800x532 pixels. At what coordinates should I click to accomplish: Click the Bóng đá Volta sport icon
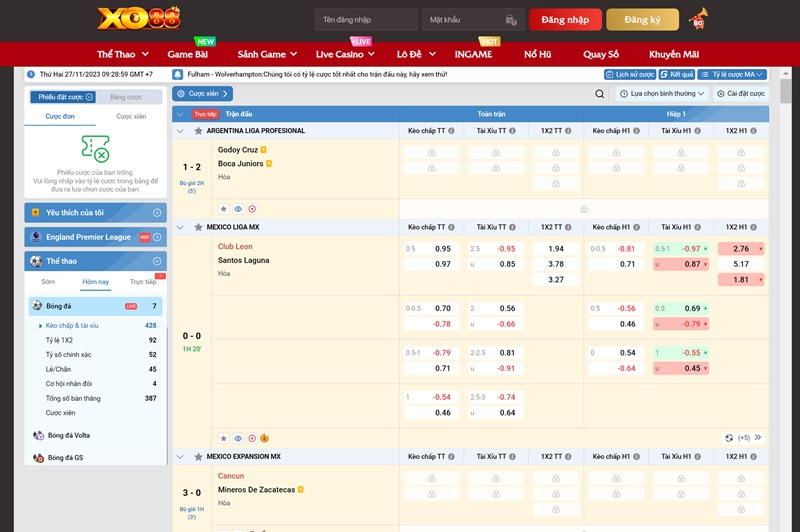pyautogui.click(x=38, y=435)
